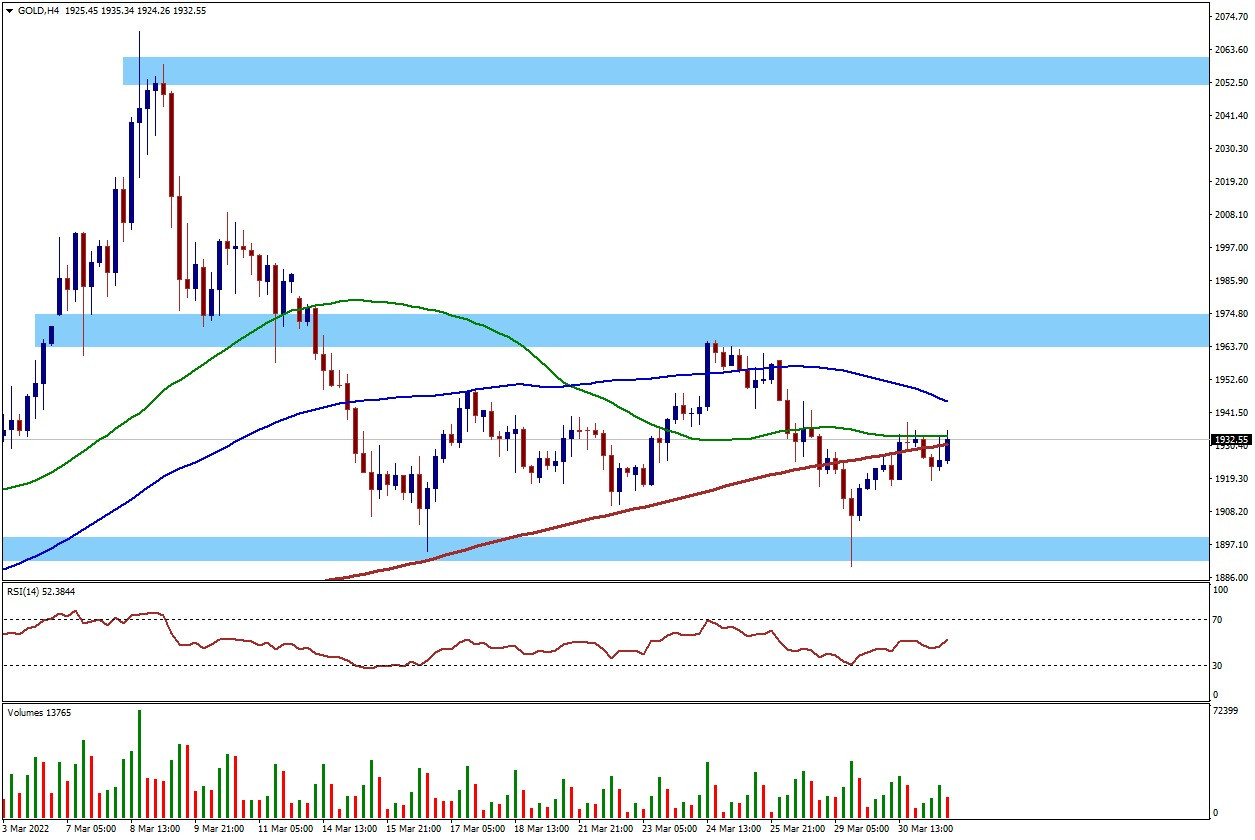Click the middle blue zone near 1969
The height and width of the screenshot is (840, 1255).
pyautogui.click(x=600, y=331)
